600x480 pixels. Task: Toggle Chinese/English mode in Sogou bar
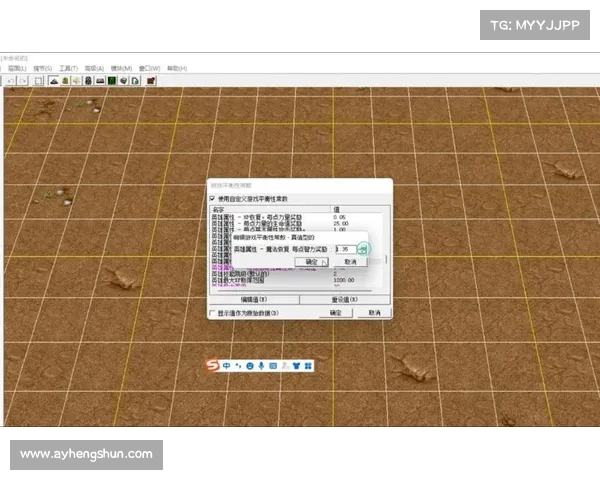click(x=227, y=366)
